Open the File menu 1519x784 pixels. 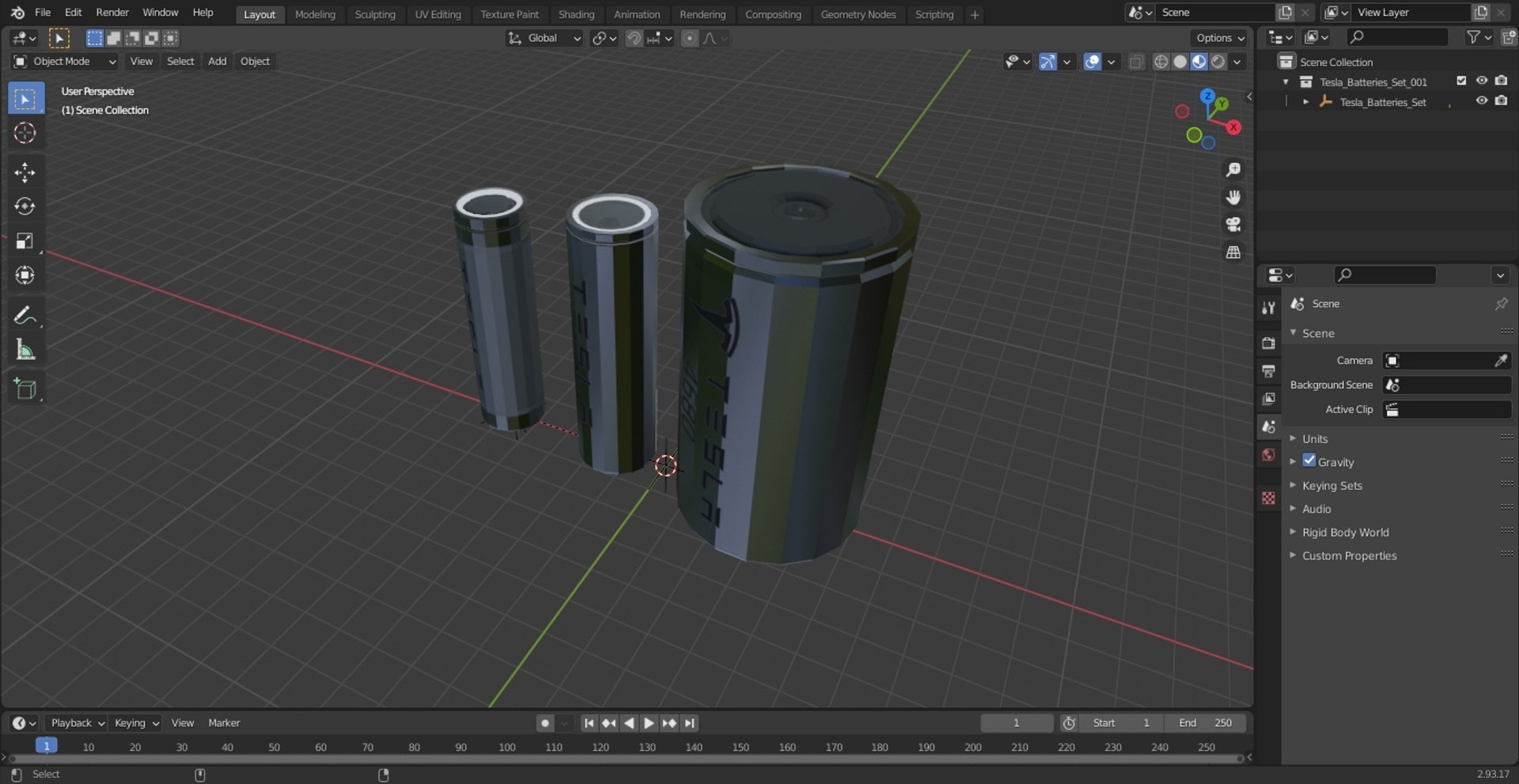[x=43, y=13]
